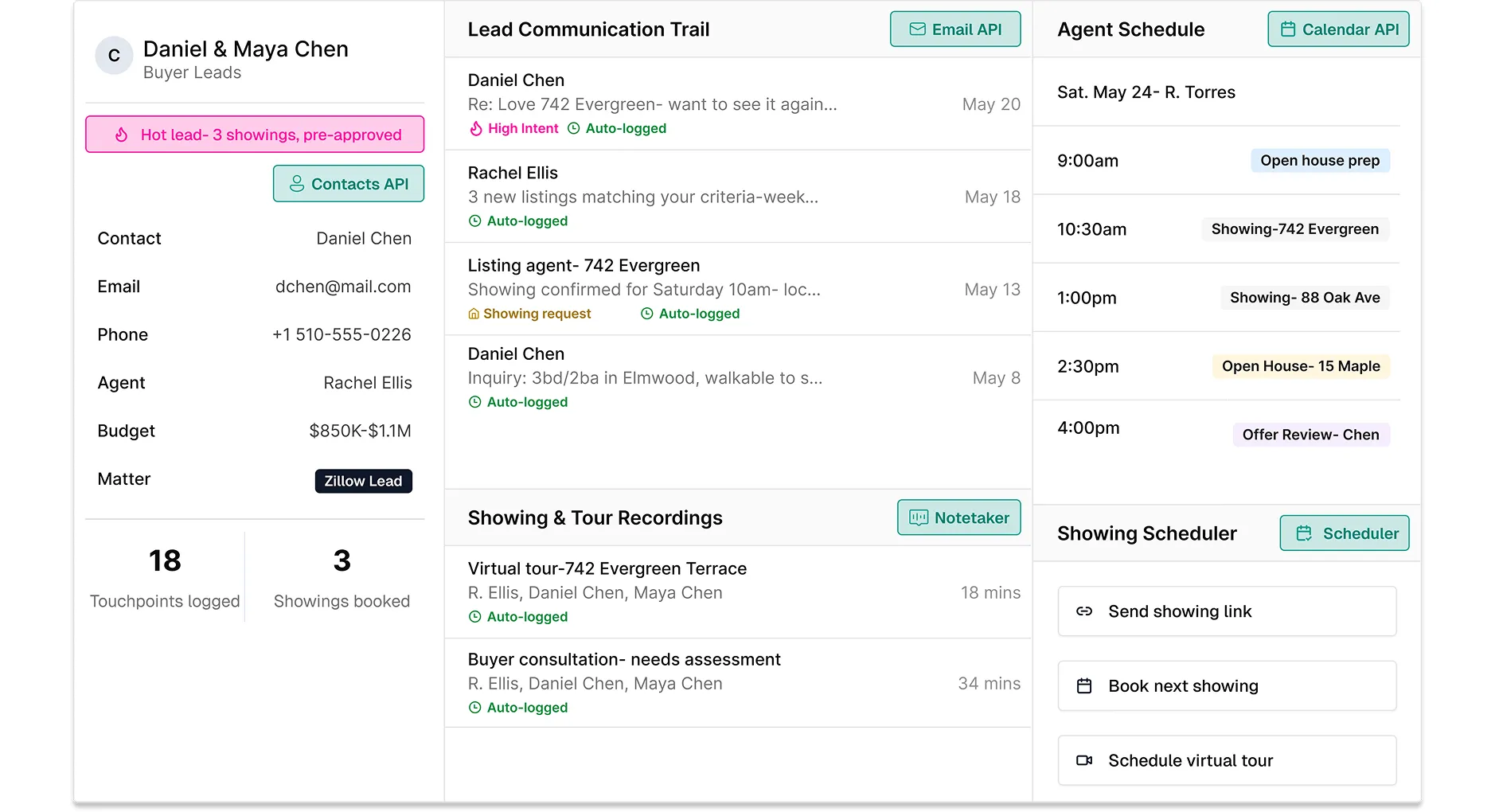Open Daniel Chen's Elmwood inquiry email
This screenshot has height=812, width=1495.
click(738, 377)
